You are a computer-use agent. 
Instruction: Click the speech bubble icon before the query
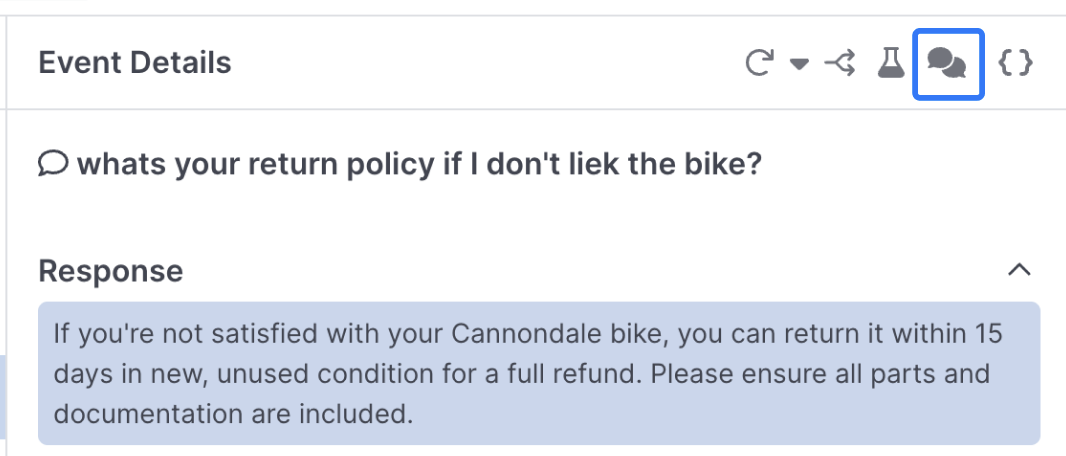pos(52,163)
